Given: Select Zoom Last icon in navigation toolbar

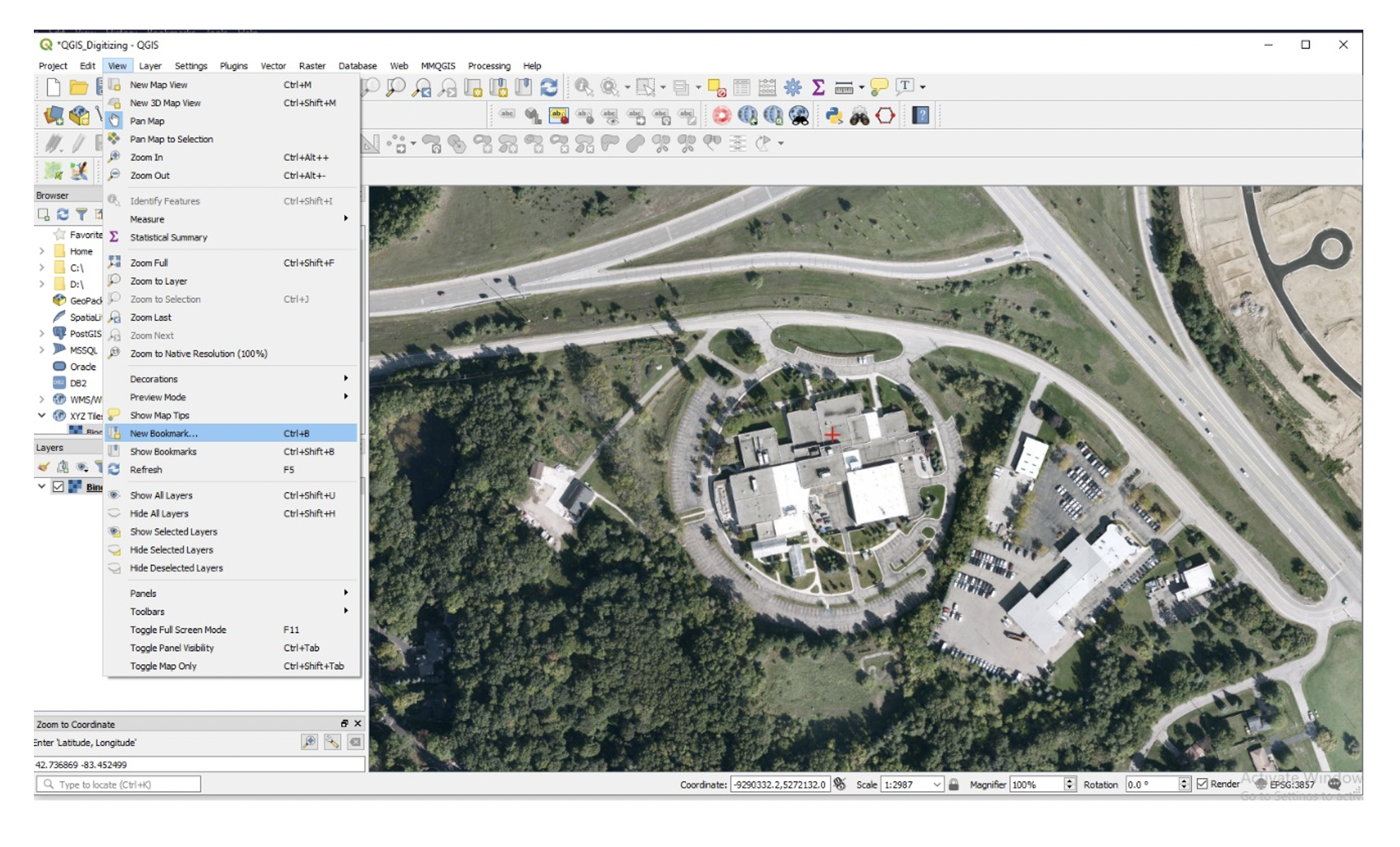Looking at the screenshot, I should 422,87.
